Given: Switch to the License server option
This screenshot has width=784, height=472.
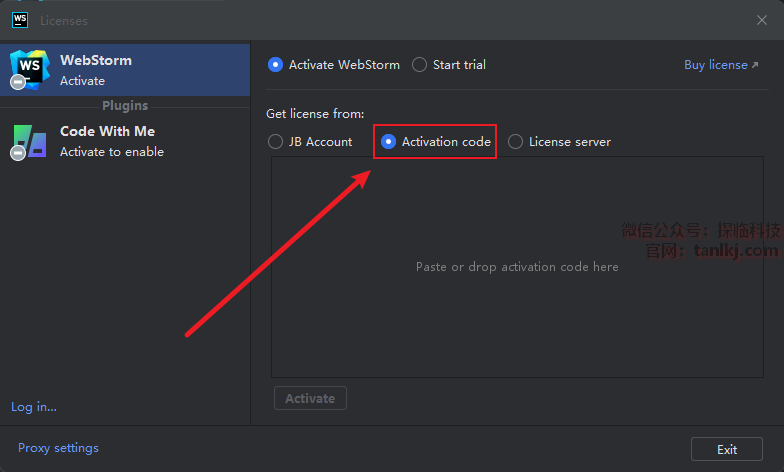Looking at the screenshot, I should tap(516, 142).
